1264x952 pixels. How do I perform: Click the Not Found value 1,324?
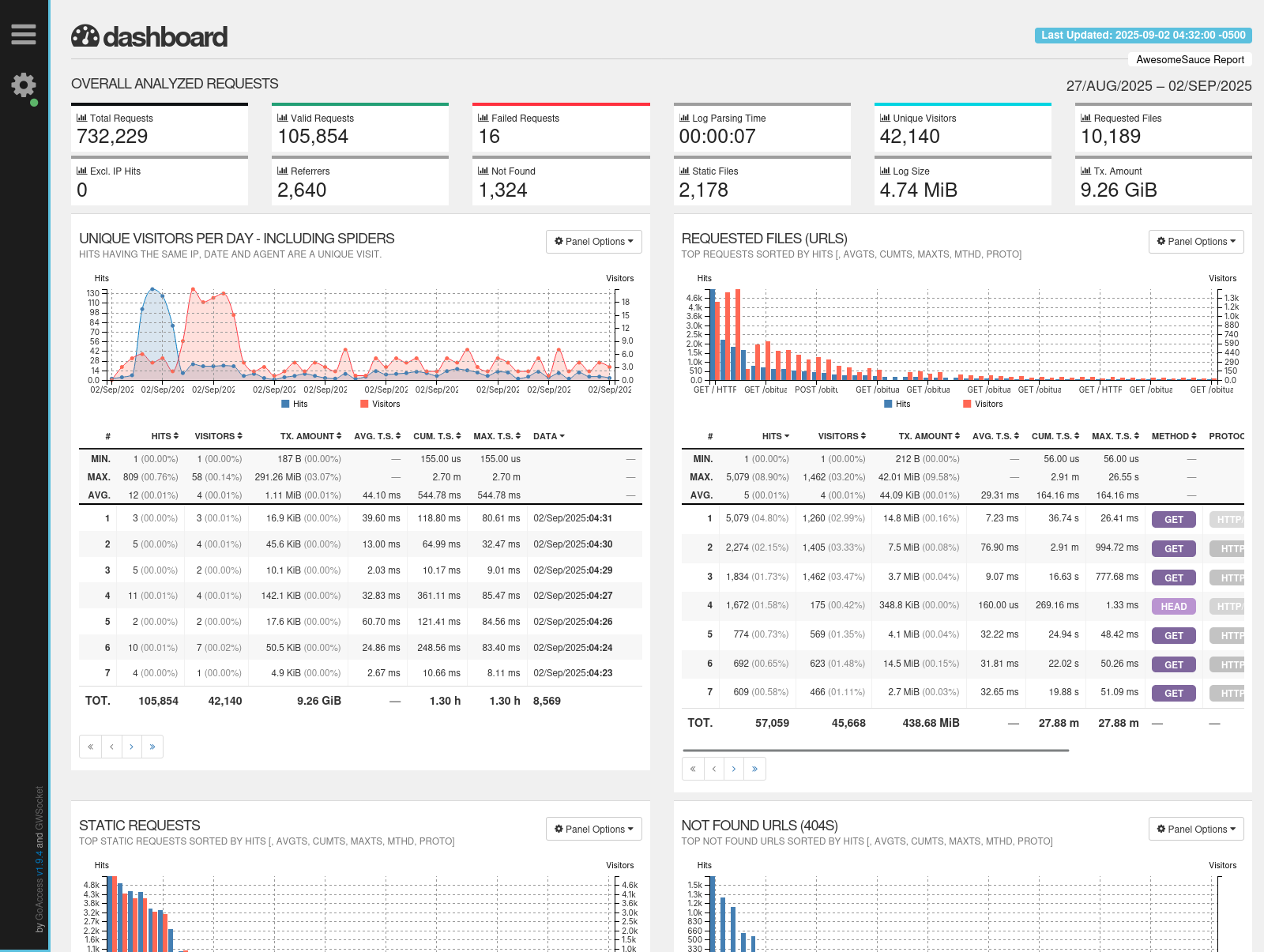tap(502, 190)
